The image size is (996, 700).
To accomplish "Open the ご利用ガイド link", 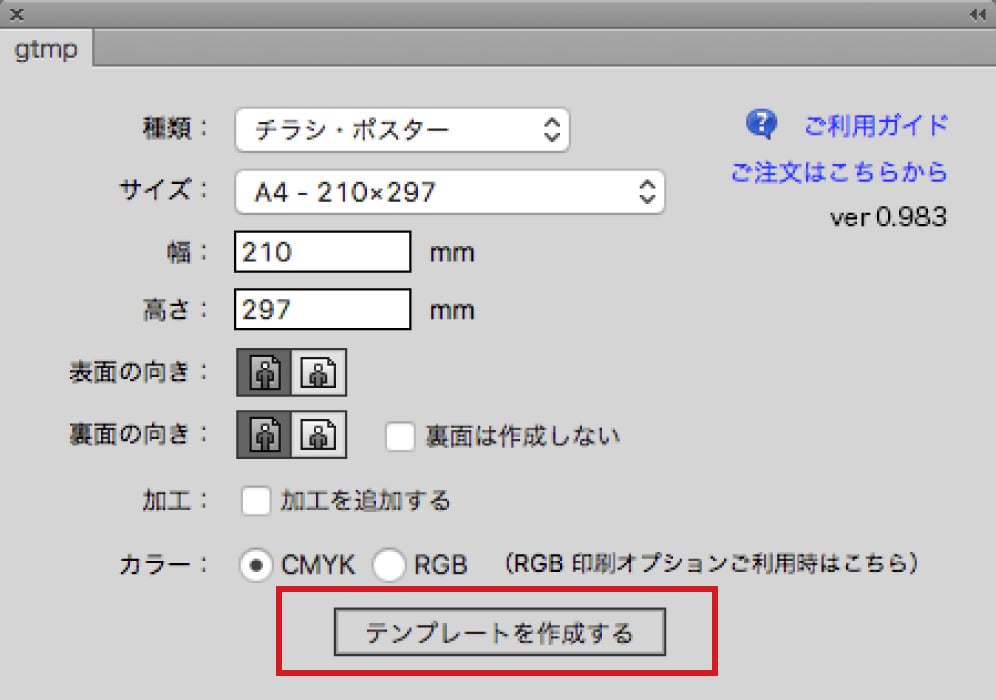I will coord(876,126).
